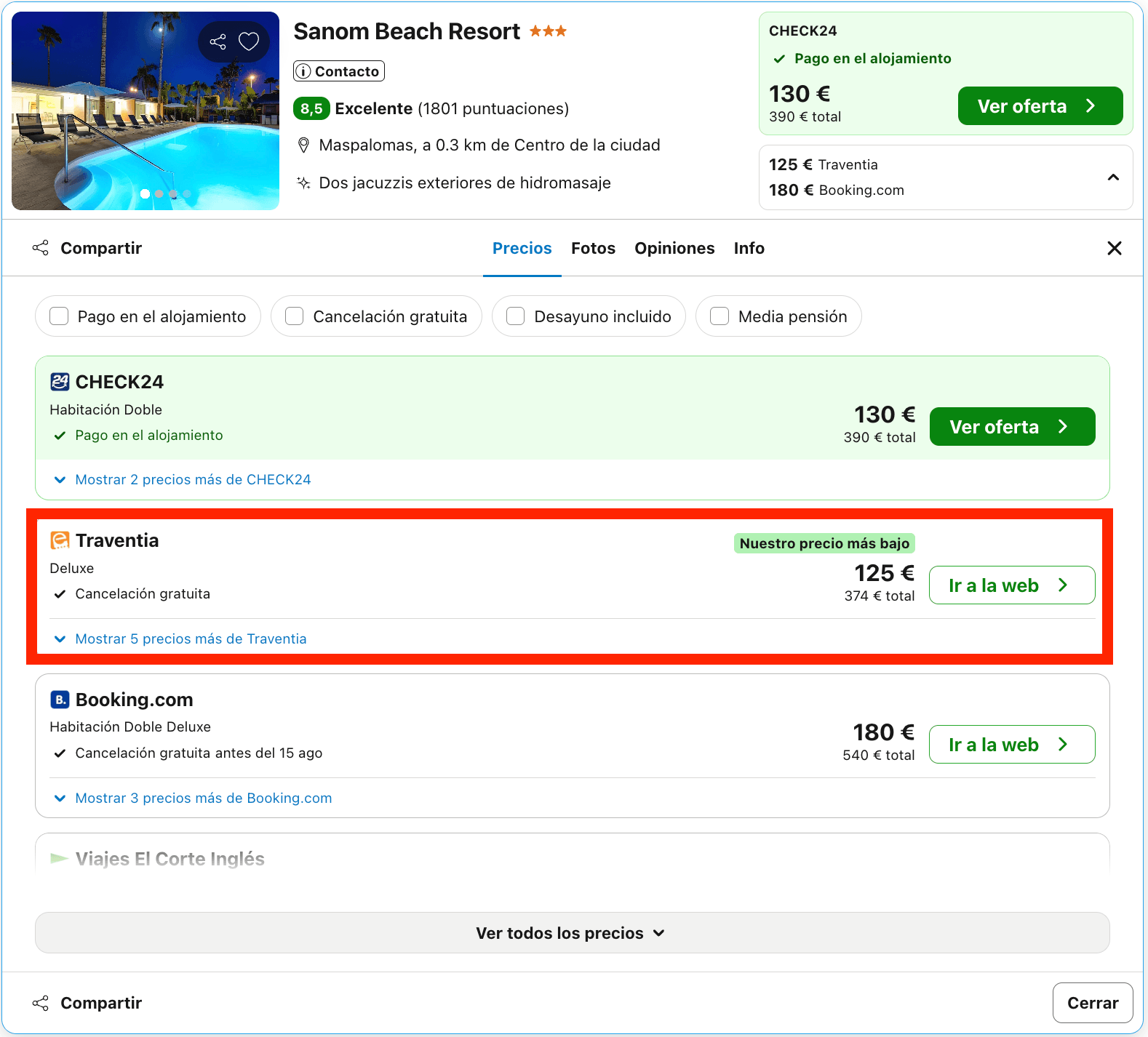
Task: Click the info icon in the Contacto button
Action: [x=304, y=71]
